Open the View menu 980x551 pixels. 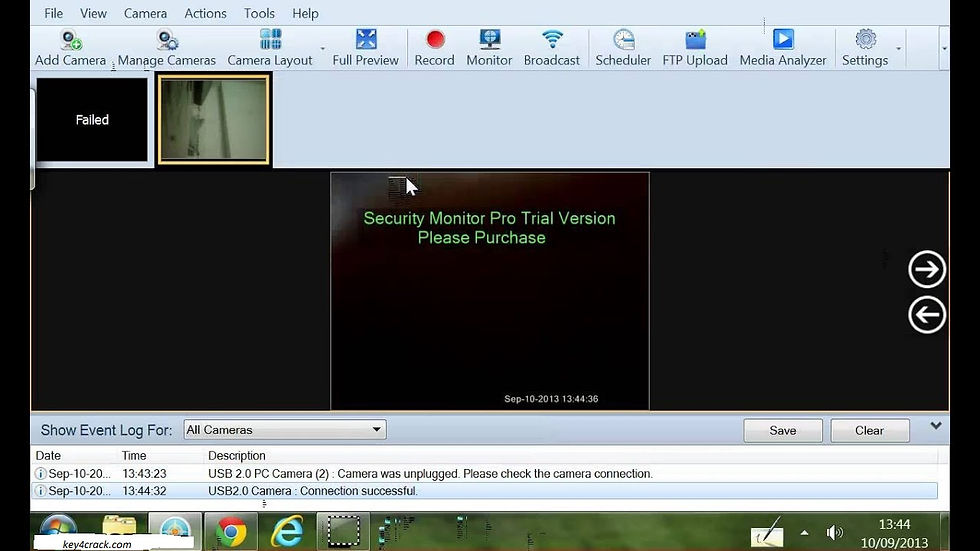click(x=93, y=13)
